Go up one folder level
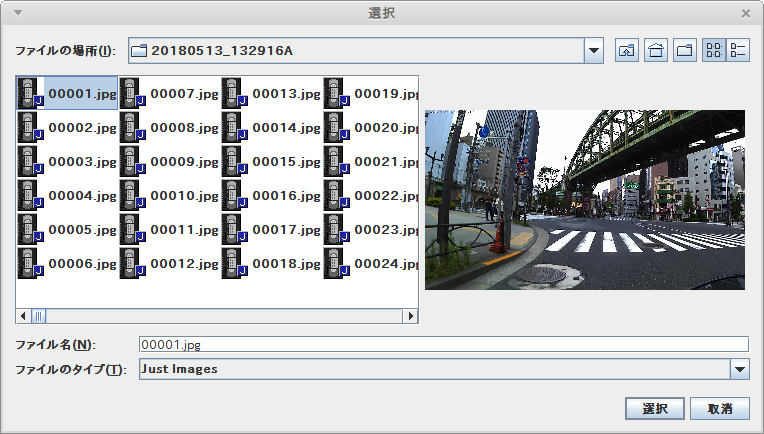Screen dimensions: 764x434 click(627, 50)
